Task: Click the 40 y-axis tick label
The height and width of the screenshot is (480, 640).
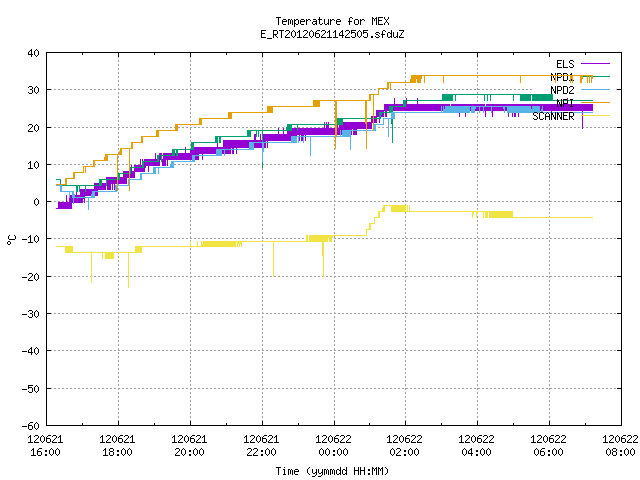Action: coord(33,53)
